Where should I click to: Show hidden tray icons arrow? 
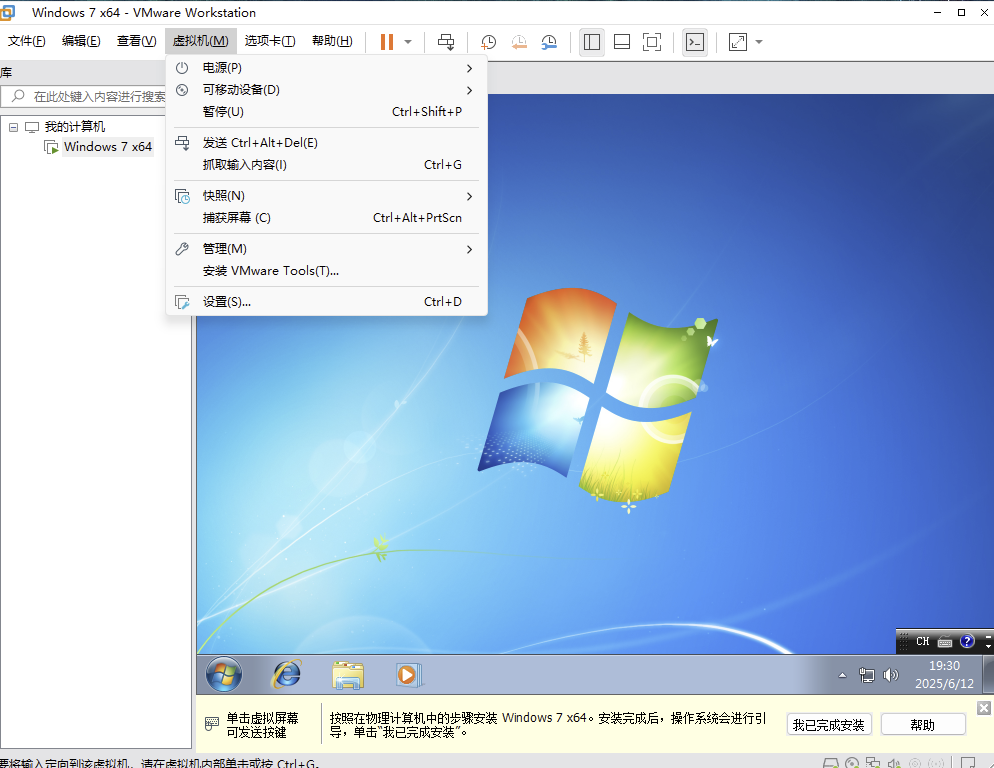tap(842, 675)
